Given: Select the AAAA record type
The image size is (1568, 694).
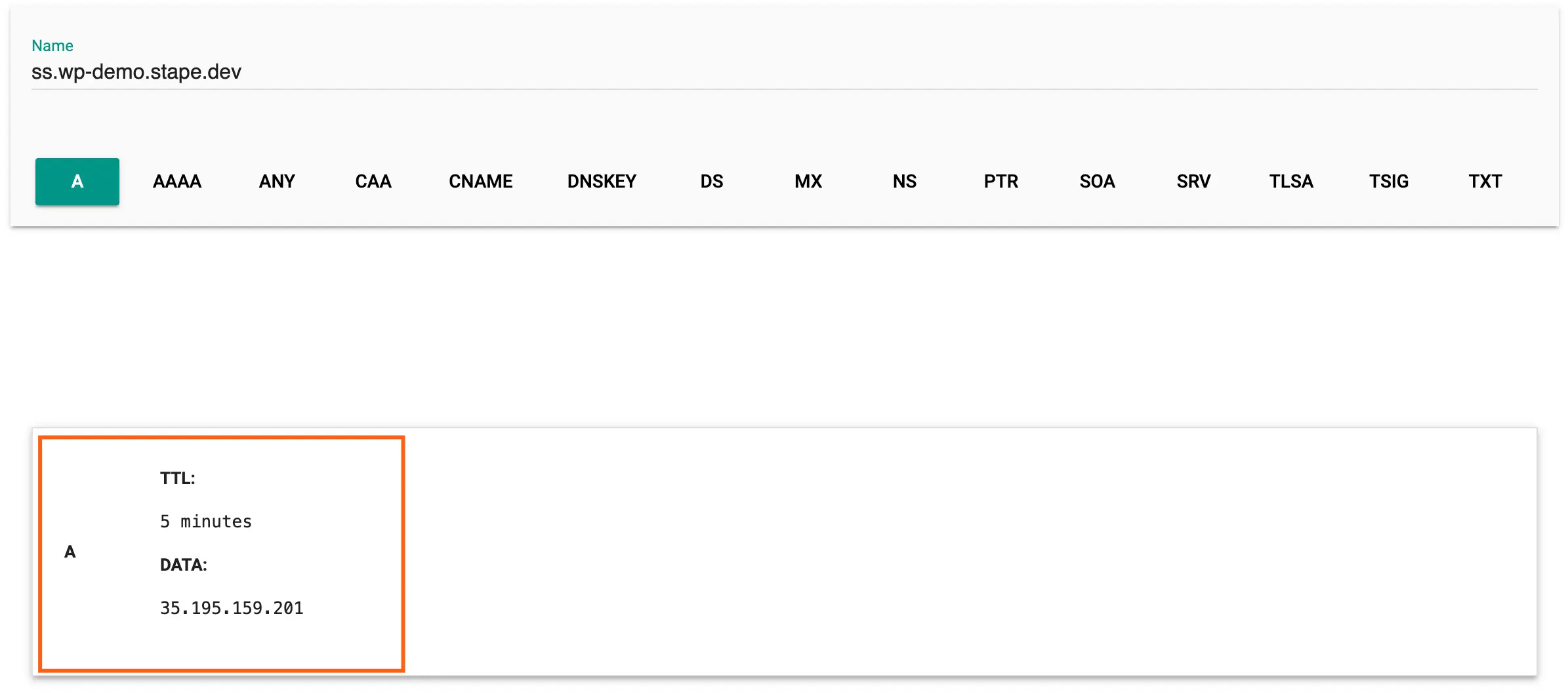Looking at the screenshot, I should pos(177,182).
